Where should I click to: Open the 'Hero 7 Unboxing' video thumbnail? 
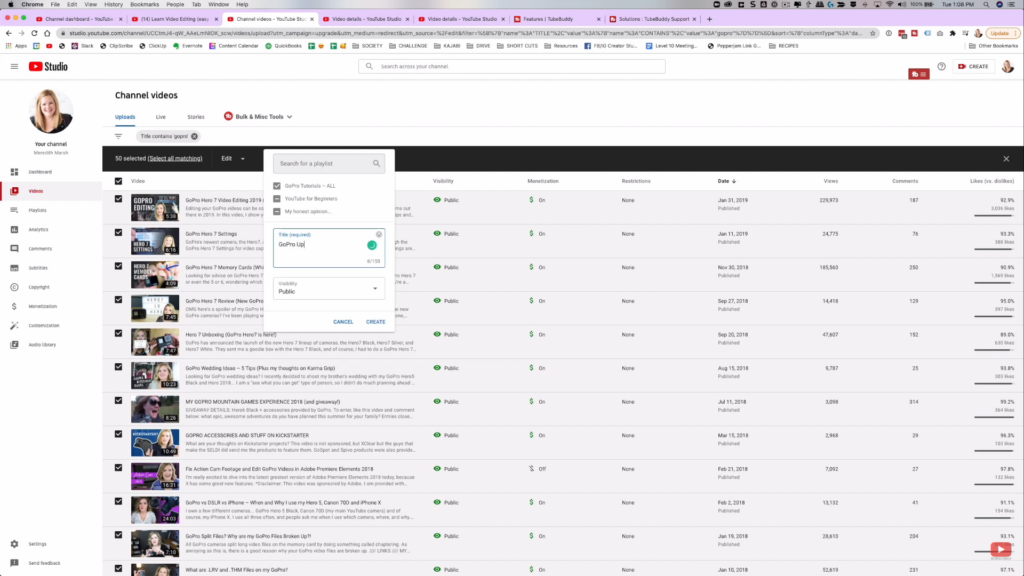(155, 342)
